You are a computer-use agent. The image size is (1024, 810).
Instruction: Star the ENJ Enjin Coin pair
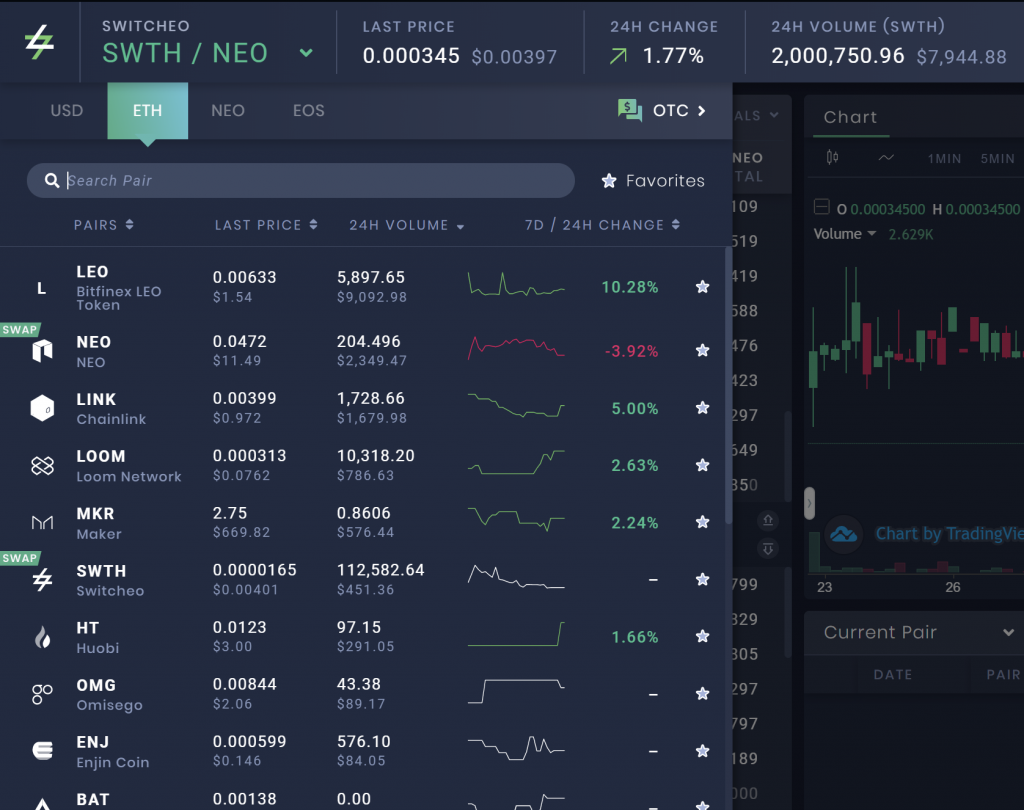703,751
